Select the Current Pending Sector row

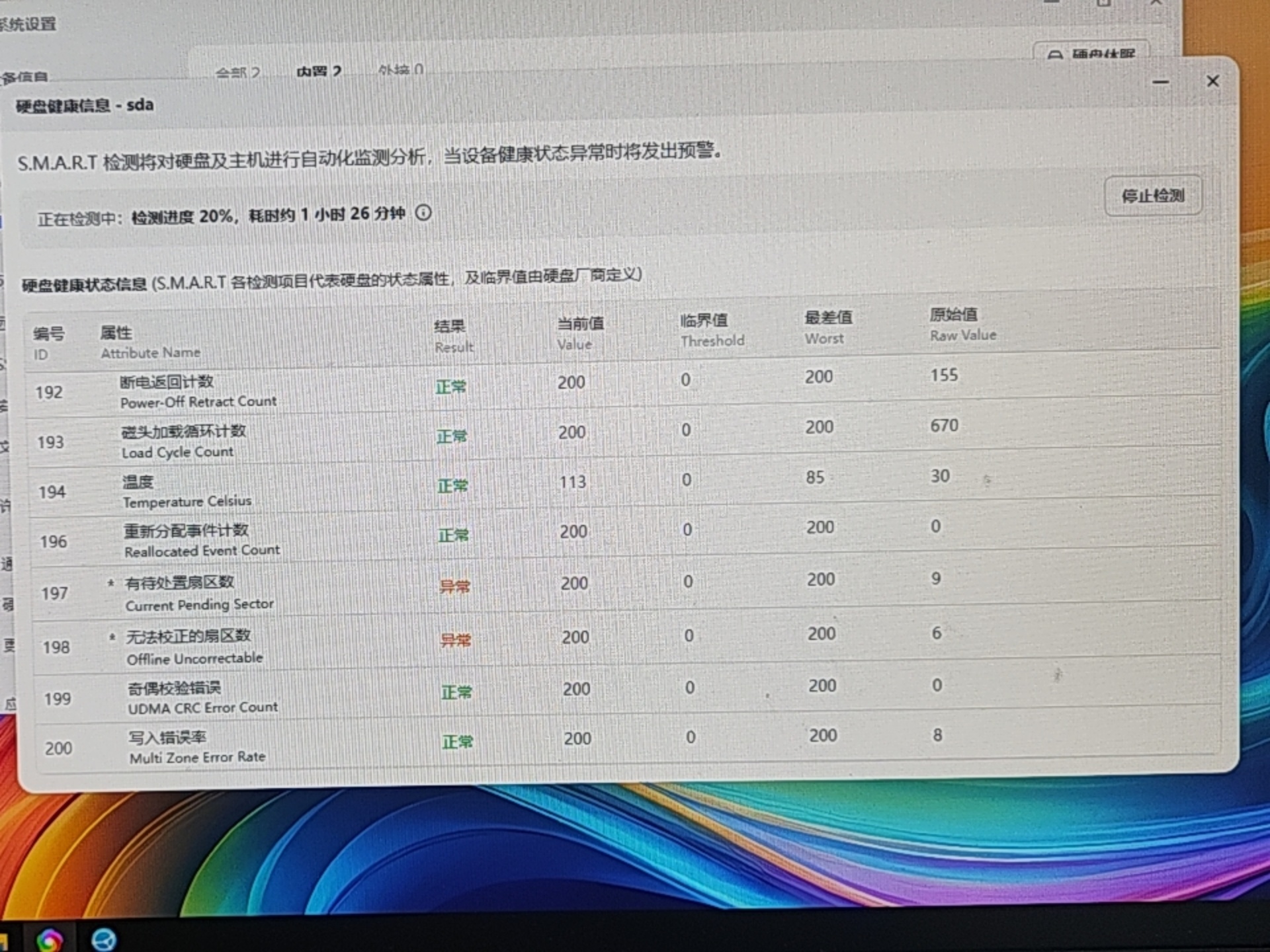point(199,593)
